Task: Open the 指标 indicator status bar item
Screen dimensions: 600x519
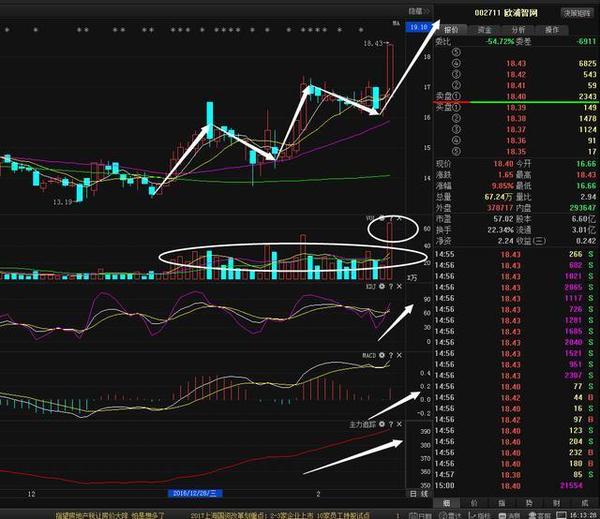Action: coord(480,515)
